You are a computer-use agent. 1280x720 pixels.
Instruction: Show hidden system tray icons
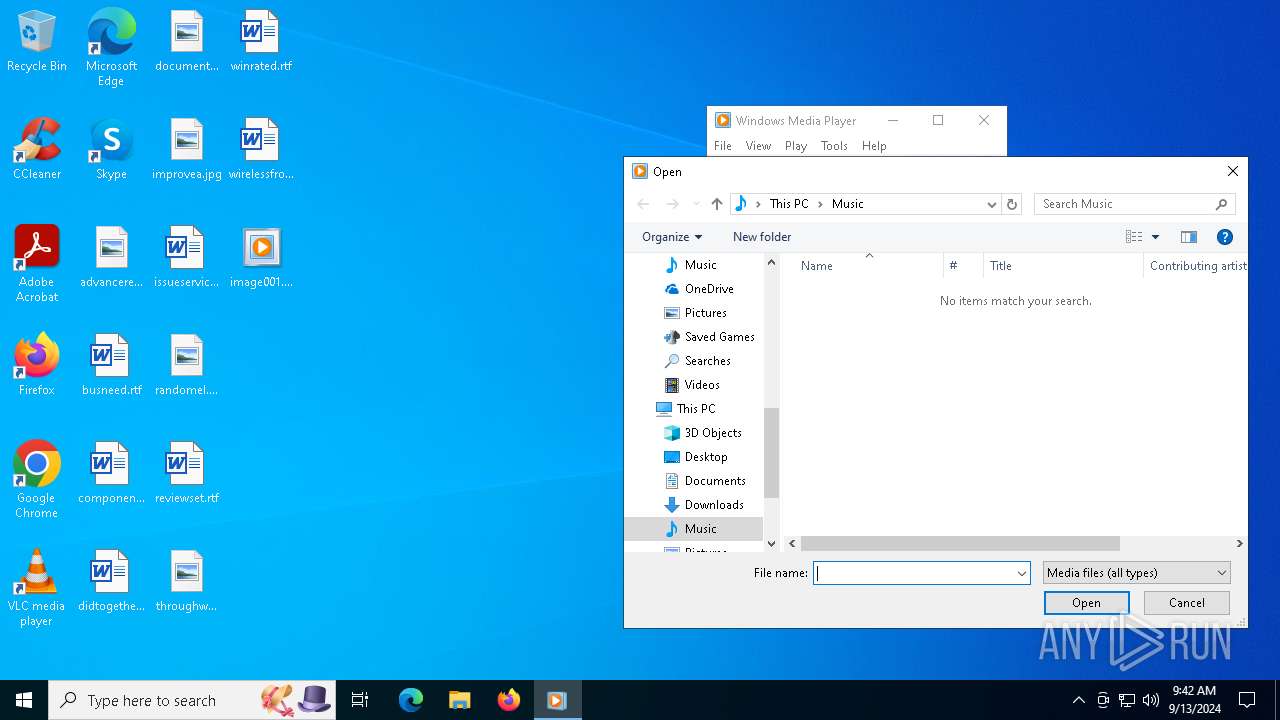(1078, 700)
